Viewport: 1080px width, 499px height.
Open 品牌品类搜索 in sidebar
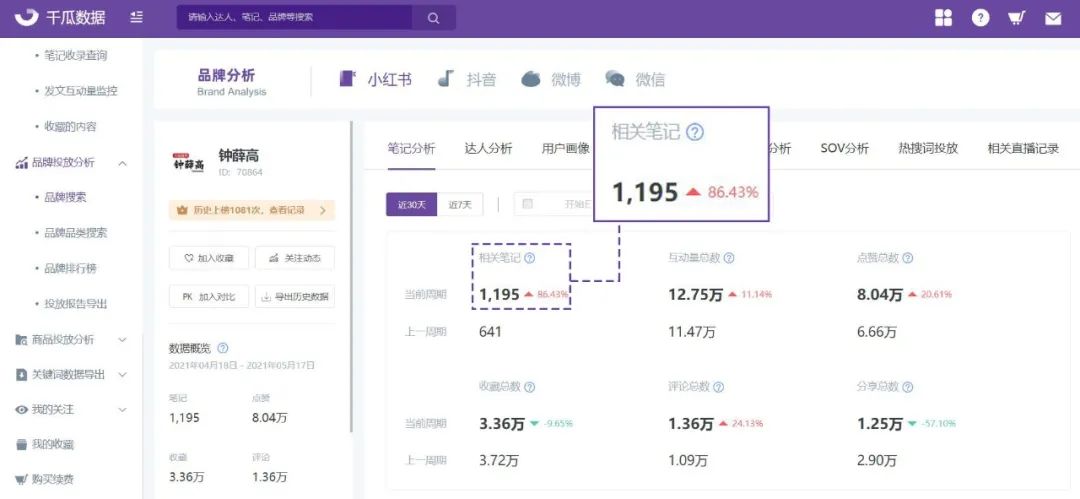[x=76, y=233]
